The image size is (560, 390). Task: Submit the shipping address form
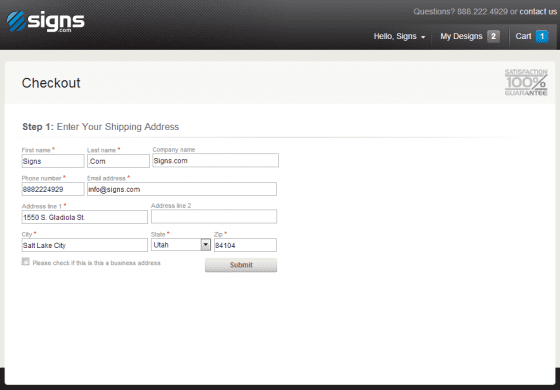click(x=241, y=265)
